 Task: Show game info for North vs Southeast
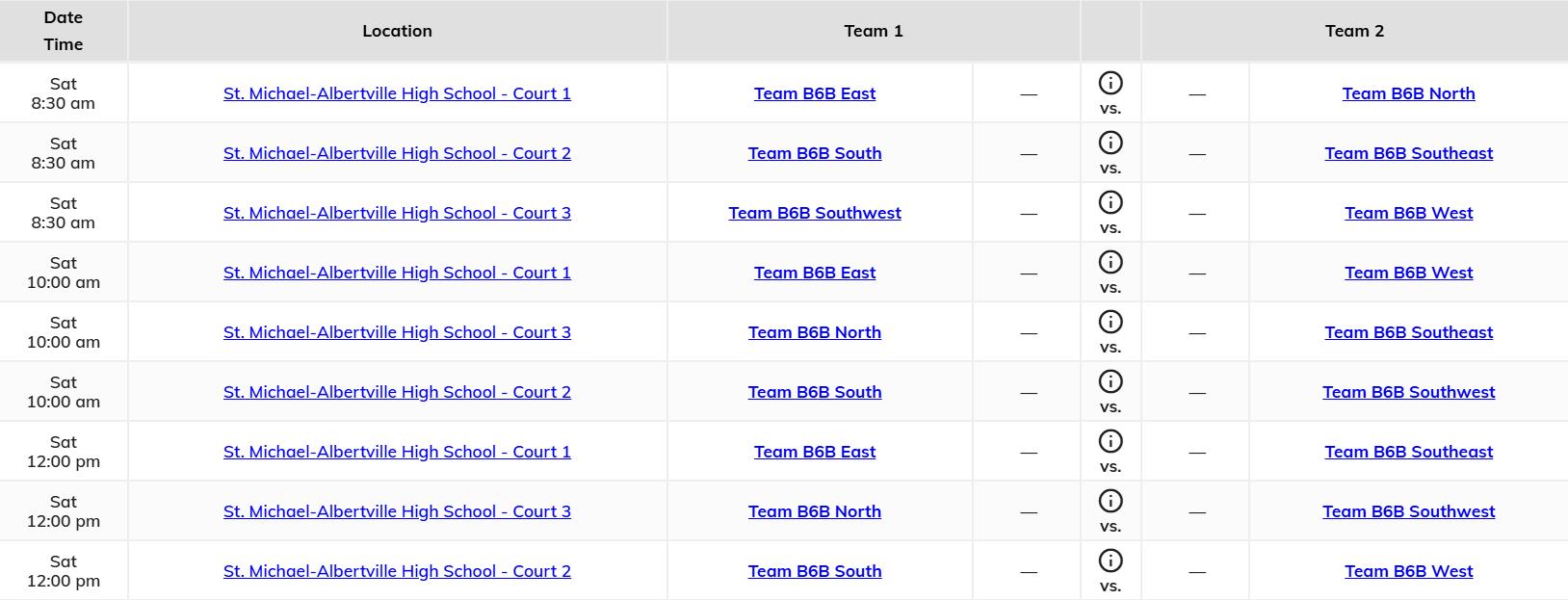[1111, 322]
